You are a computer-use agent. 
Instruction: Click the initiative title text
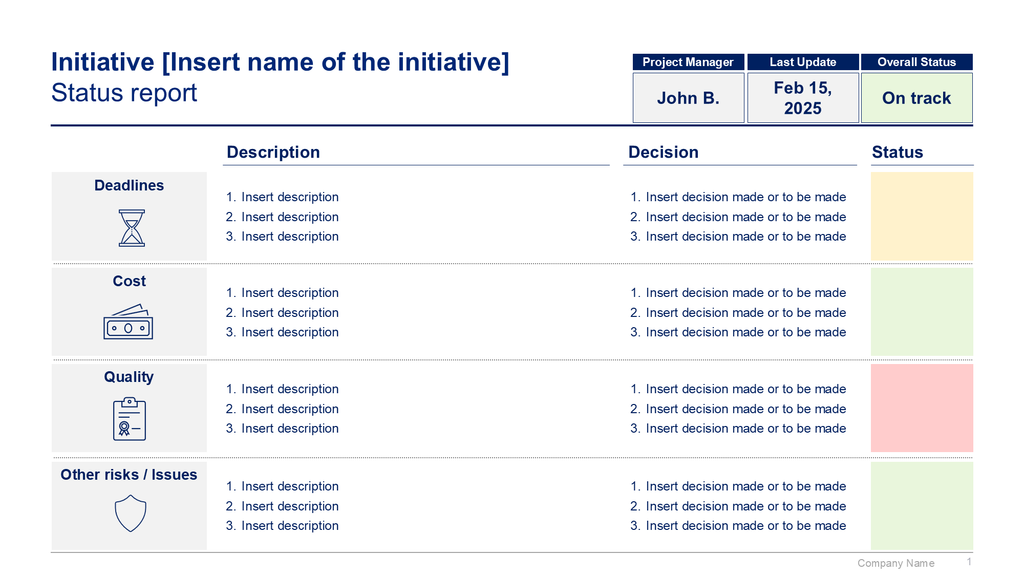point(280,63)
